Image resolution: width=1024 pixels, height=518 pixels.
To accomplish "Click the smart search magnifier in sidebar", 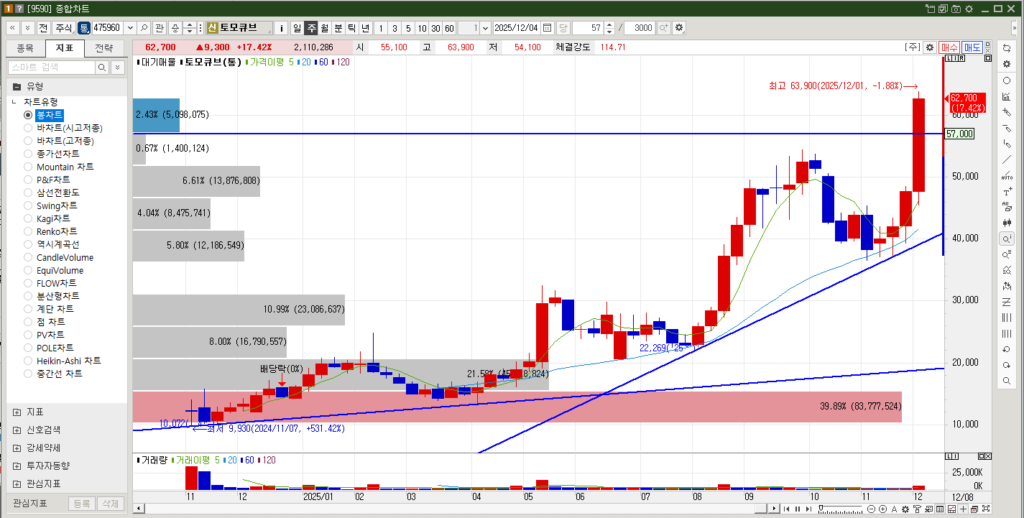I will pos(101,67).
